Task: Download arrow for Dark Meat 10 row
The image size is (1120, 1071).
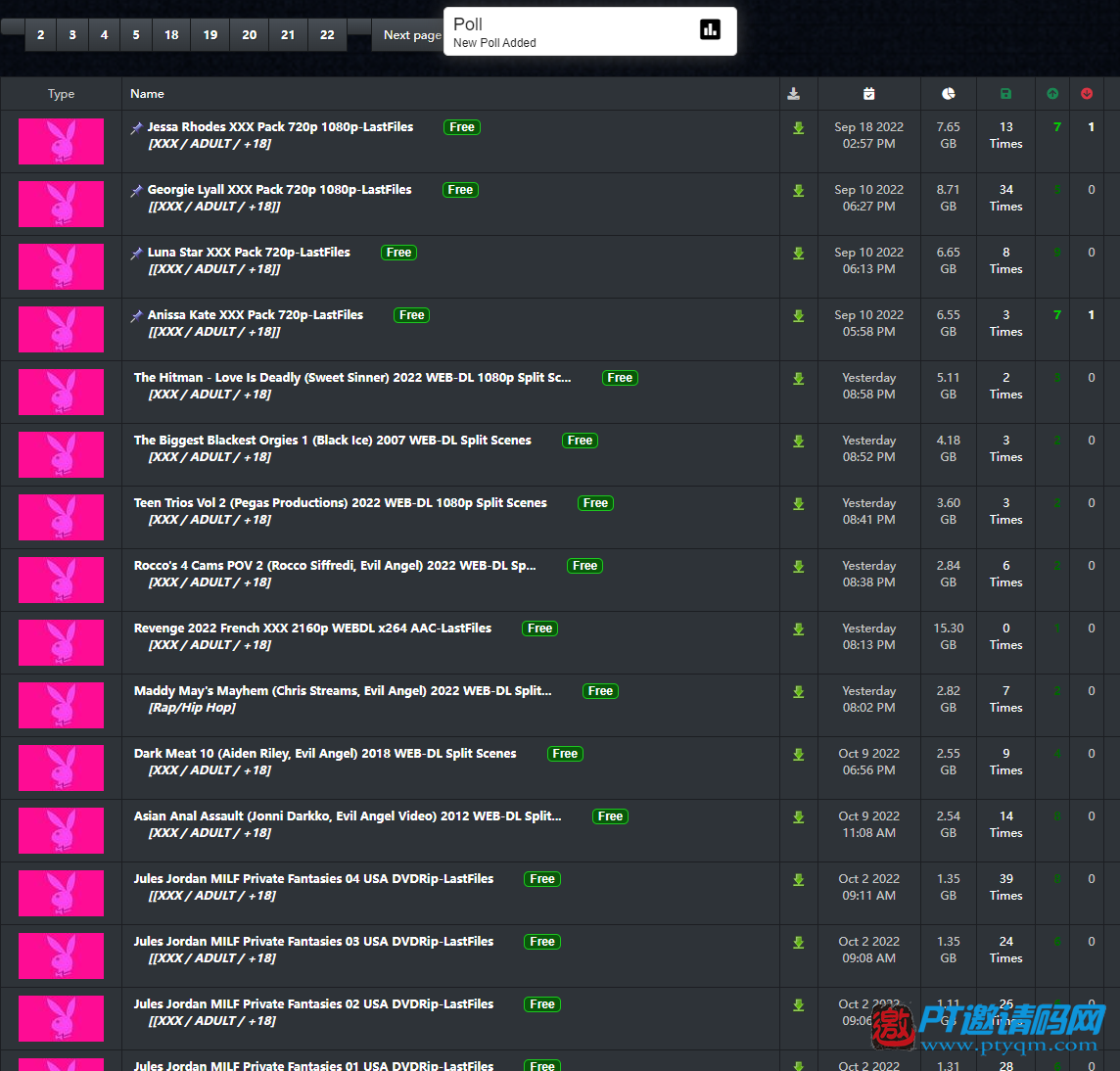Action: [x=799, y=755]
